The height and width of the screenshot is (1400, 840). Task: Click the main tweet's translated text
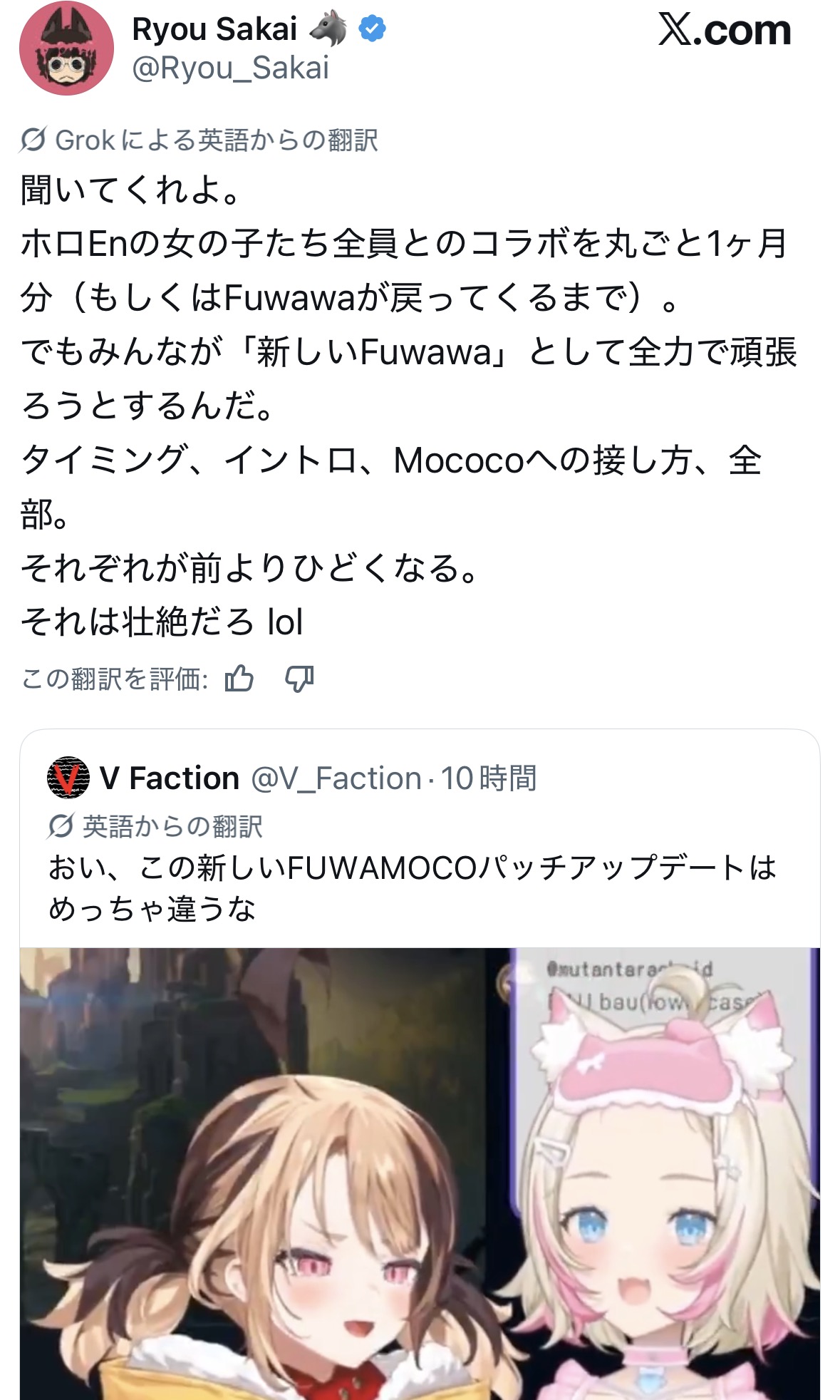409,406
